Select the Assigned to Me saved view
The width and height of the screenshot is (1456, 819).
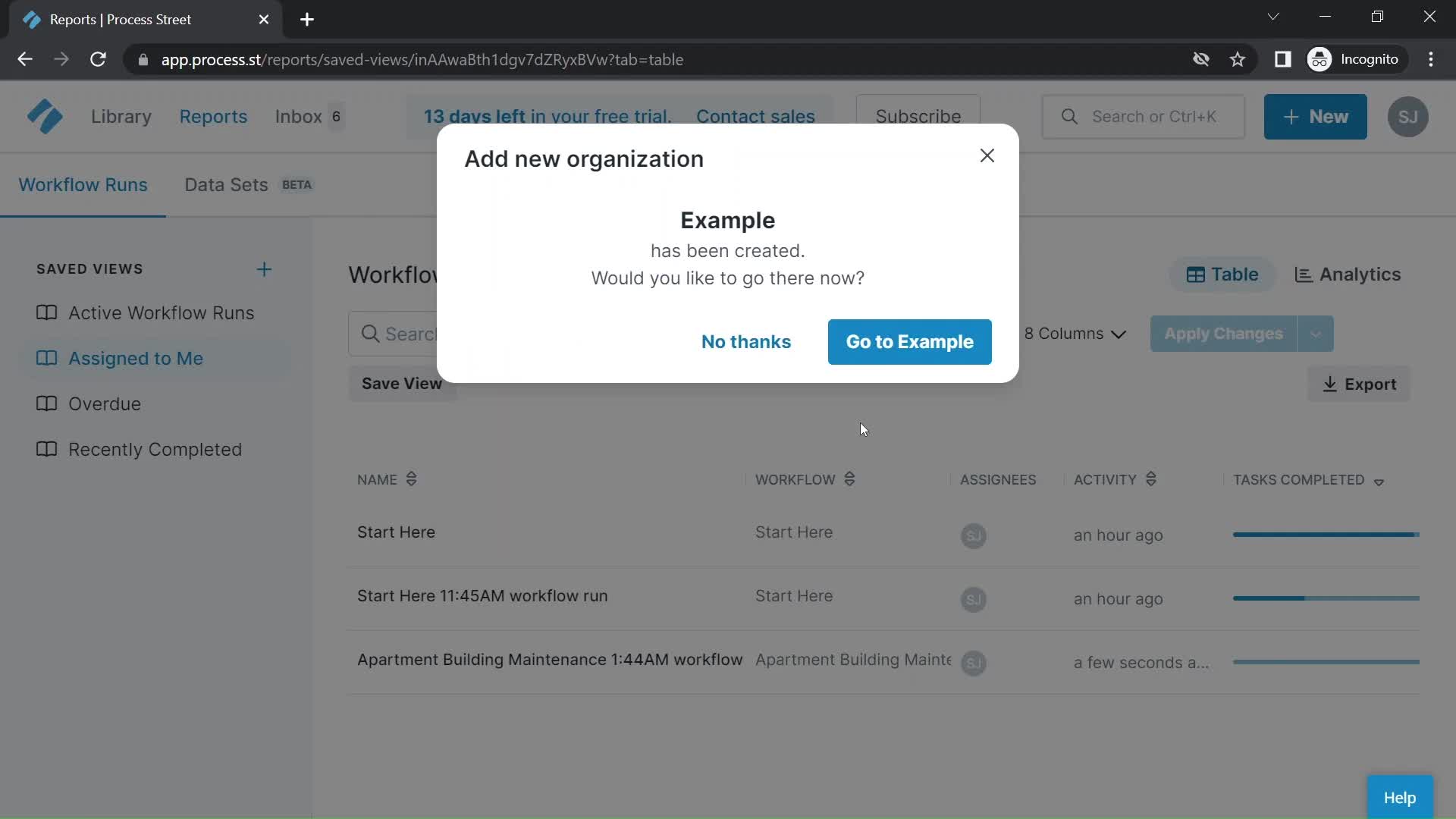click(x=135, y=358)
